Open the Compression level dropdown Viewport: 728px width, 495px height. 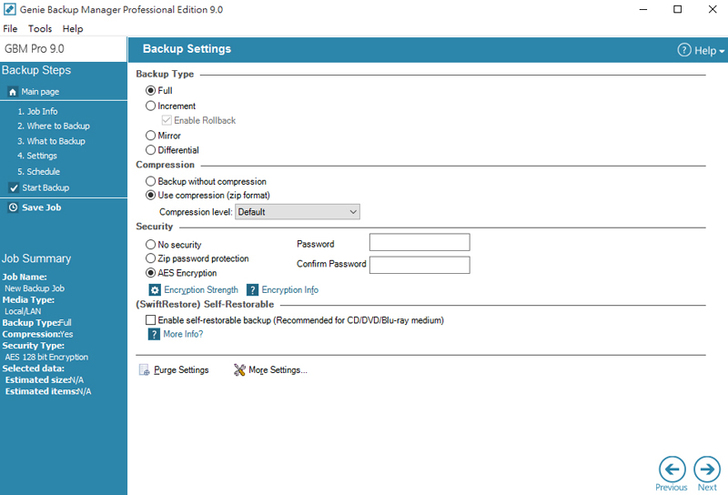297,212
